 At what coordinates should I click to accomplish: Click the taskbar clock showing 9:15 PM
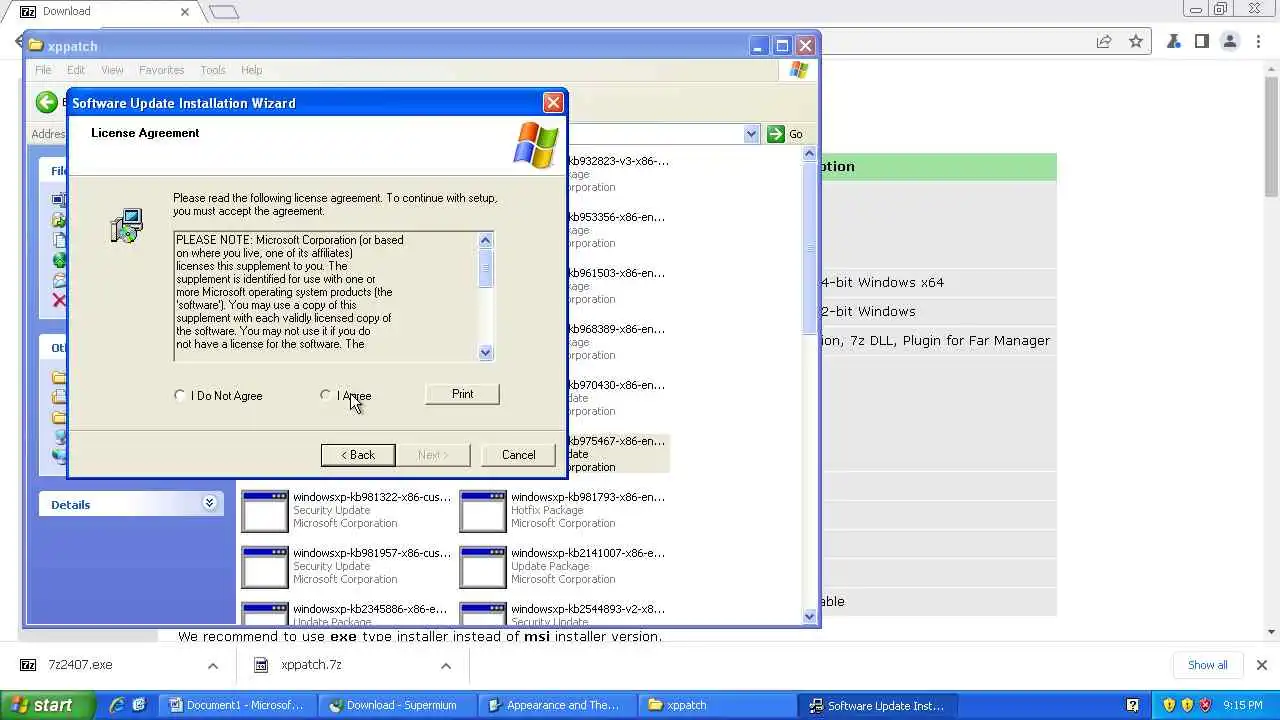[x=1242, y=705]
